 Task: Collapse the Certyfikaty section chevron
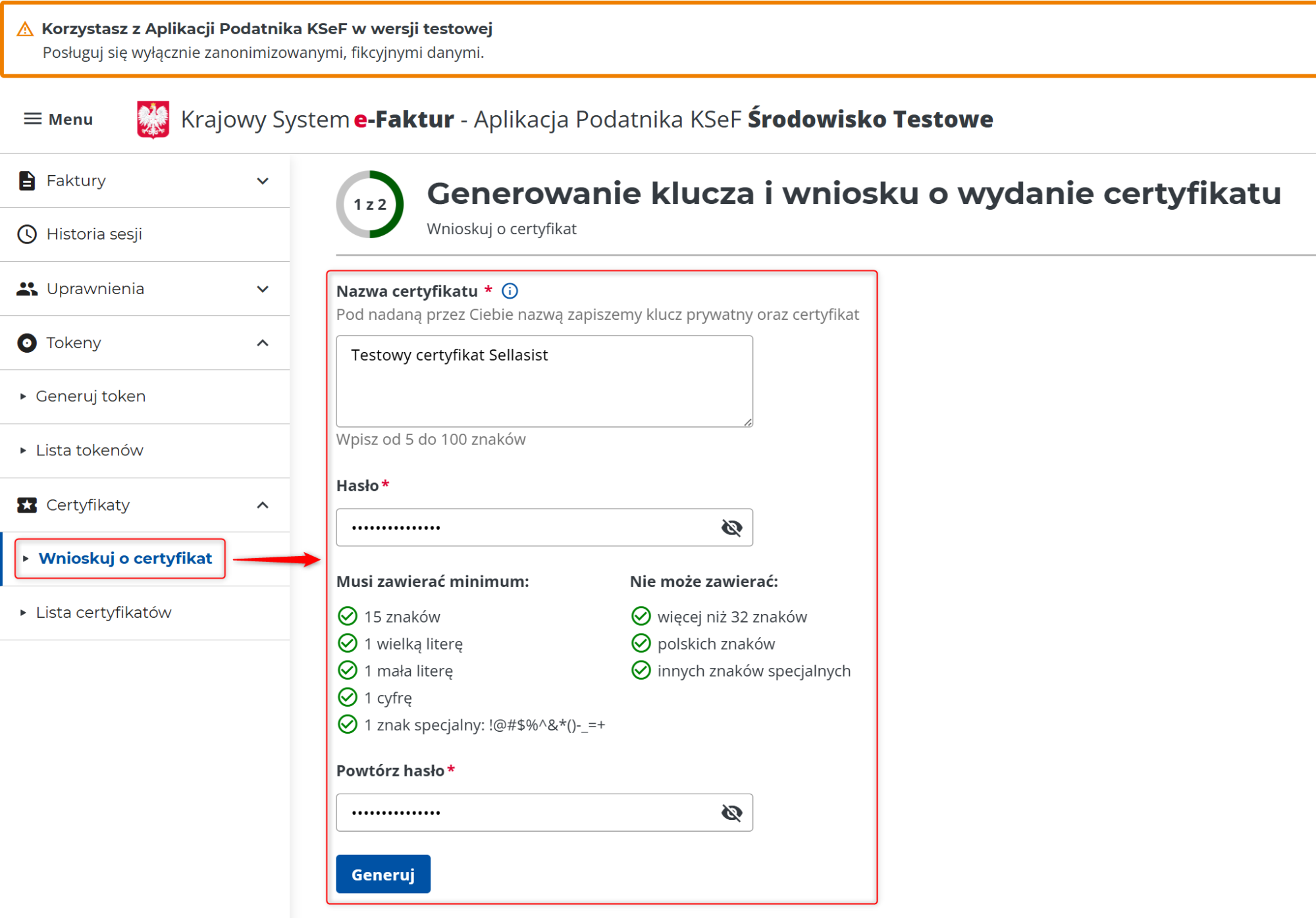(263, 505)
